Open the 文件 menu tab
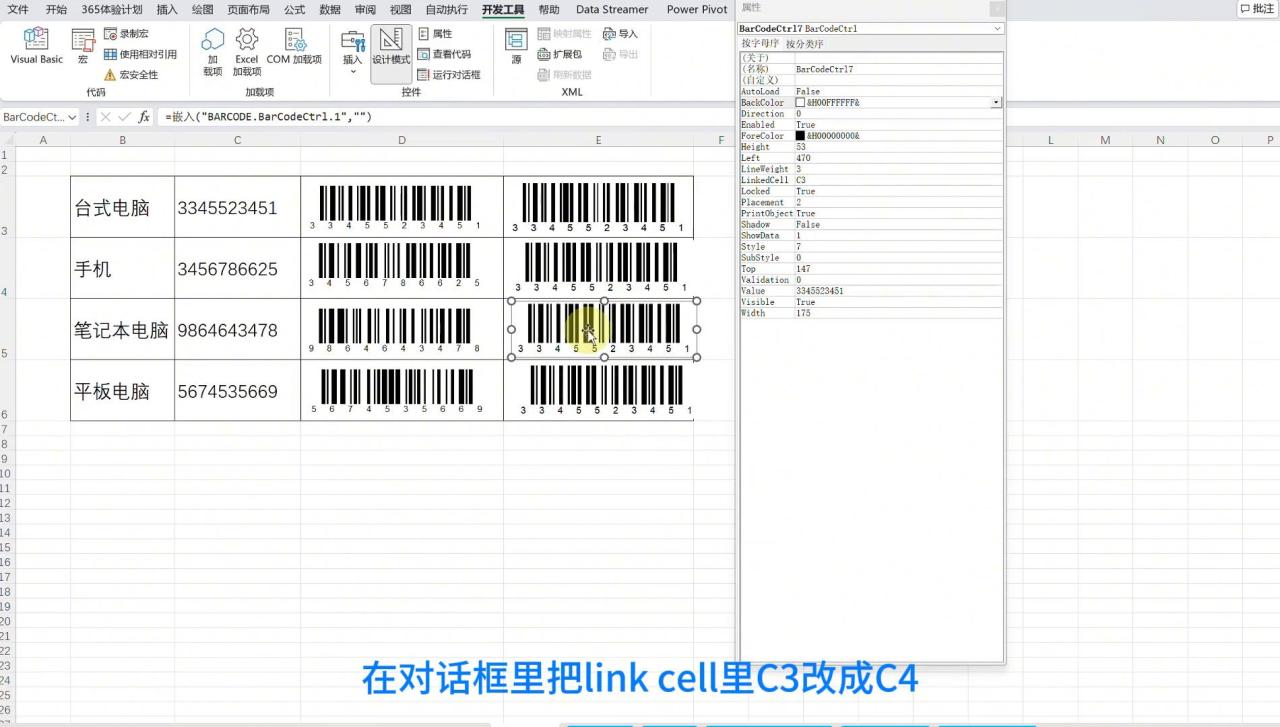1280x727 pixels. coord(18,9)
